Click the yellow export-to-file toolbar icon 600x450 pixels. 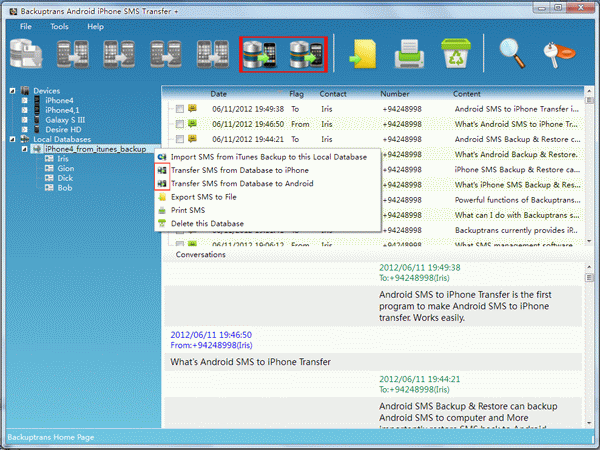click(x=363, y=54)
